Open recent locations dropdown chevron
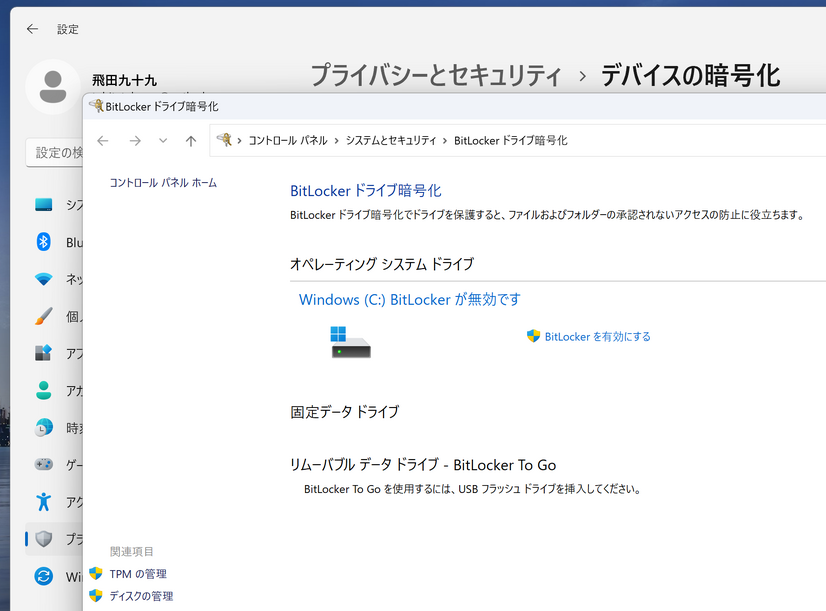Screen dimensions: 826x611 click(x=163, y=141)
